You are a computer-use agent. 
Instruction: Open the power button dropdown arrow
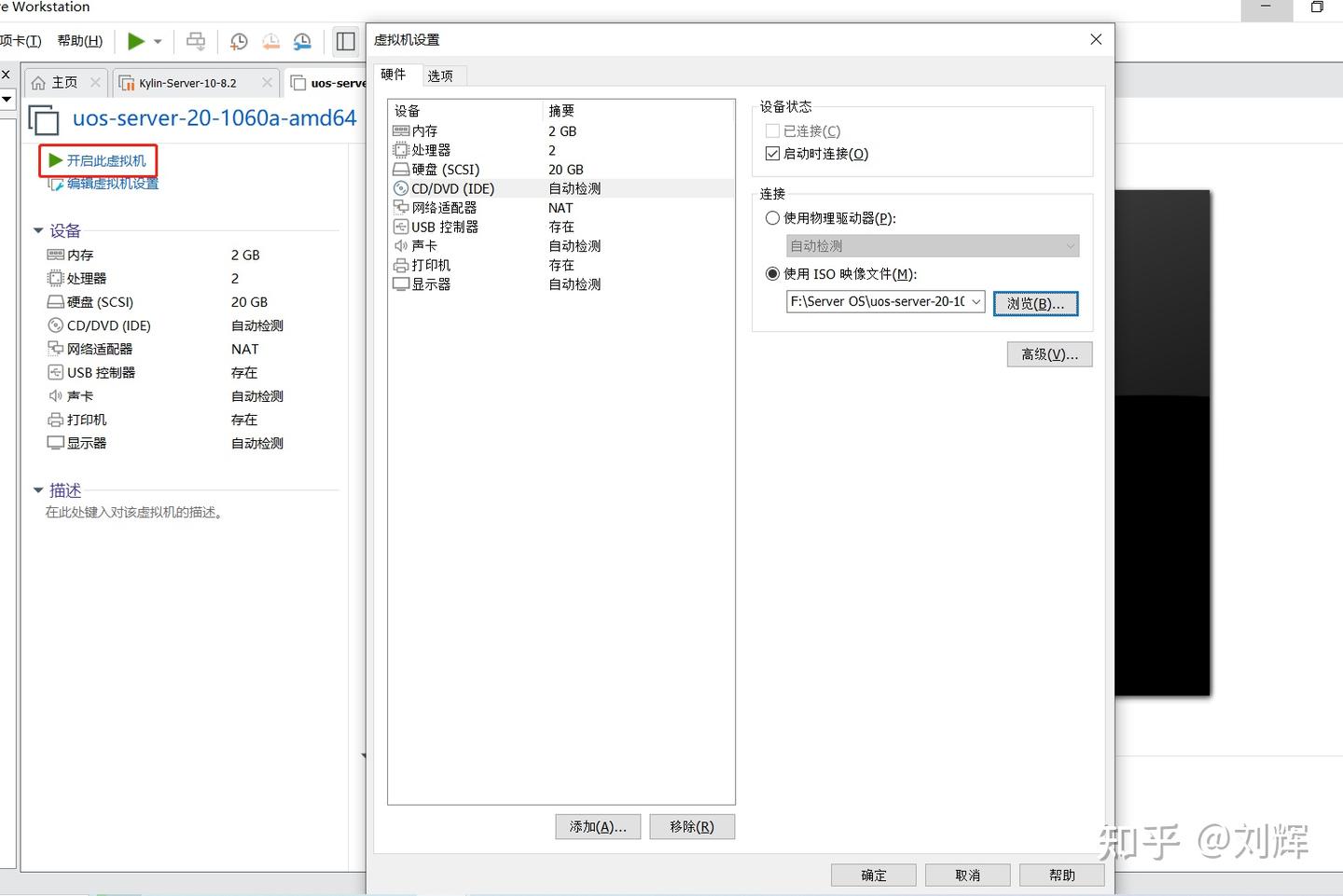pyautogui.click(x=157, y=41)
